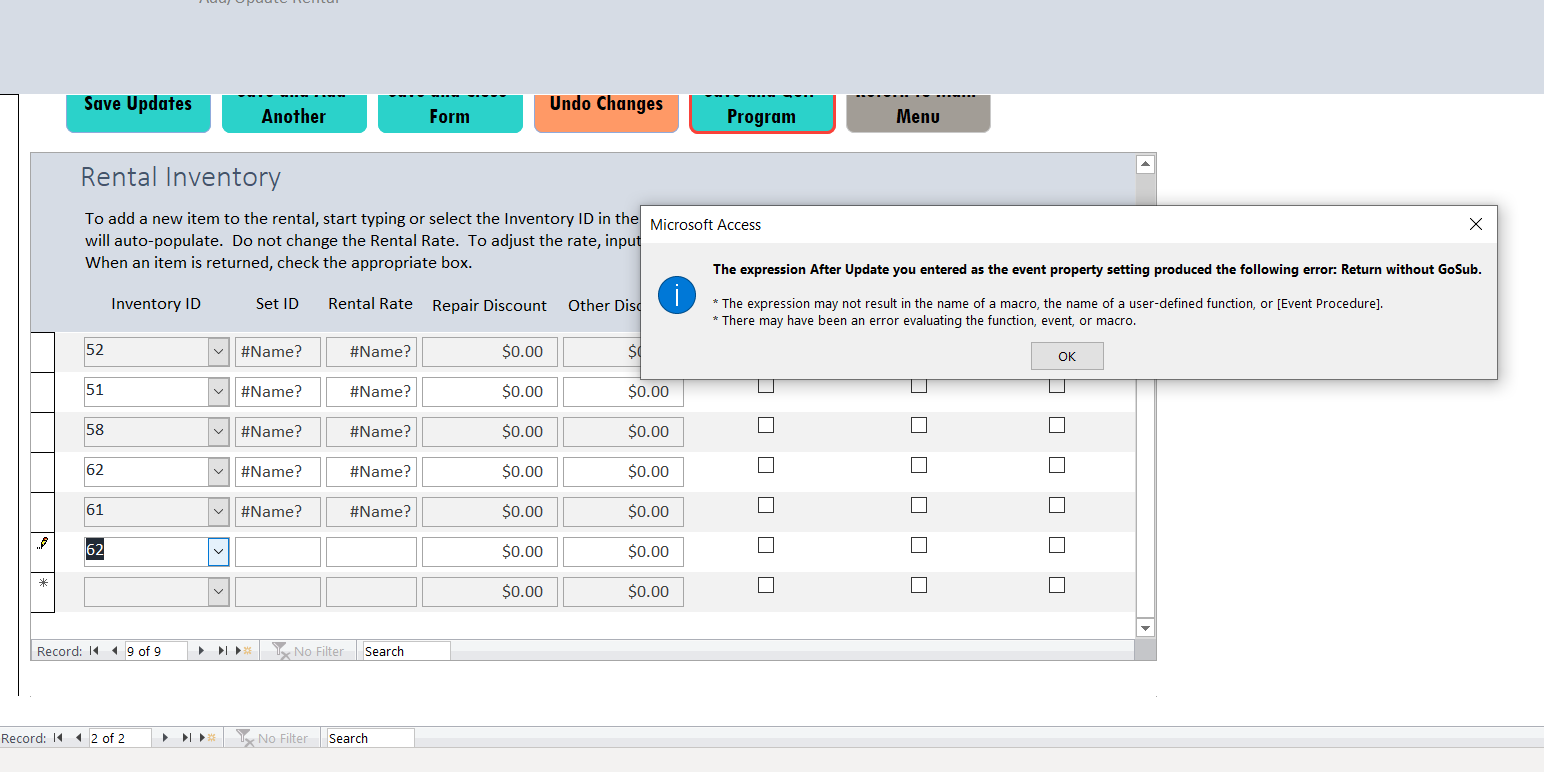Click the No Filter indicator in the subform navigator
The image size is (1544, 772).
point(308,651)
